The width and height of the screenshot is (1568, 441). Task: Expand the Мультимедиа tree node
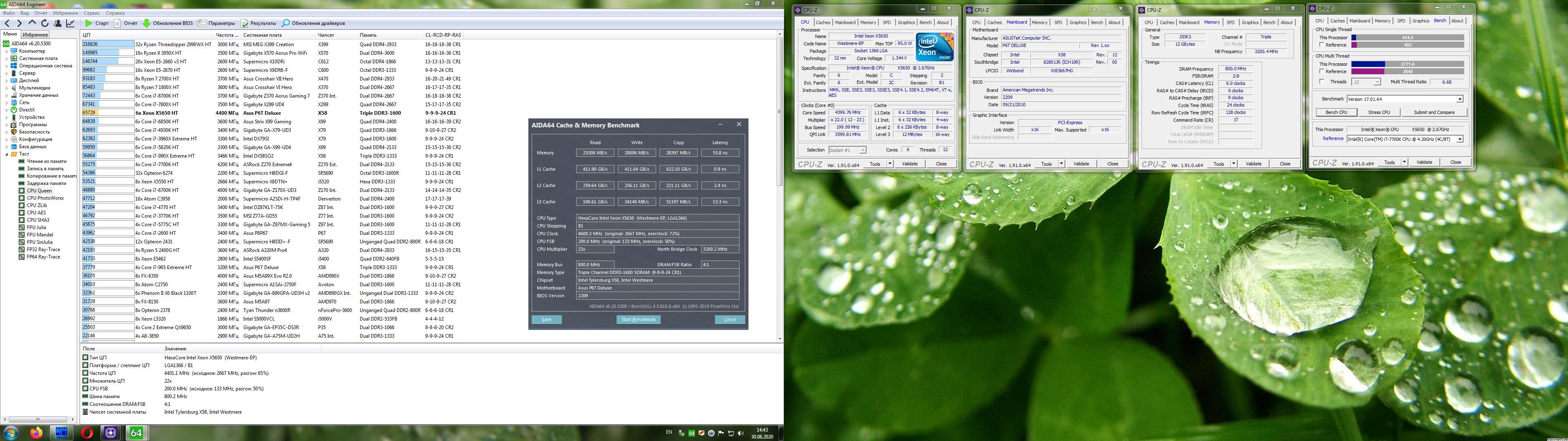tap(7, 88)
